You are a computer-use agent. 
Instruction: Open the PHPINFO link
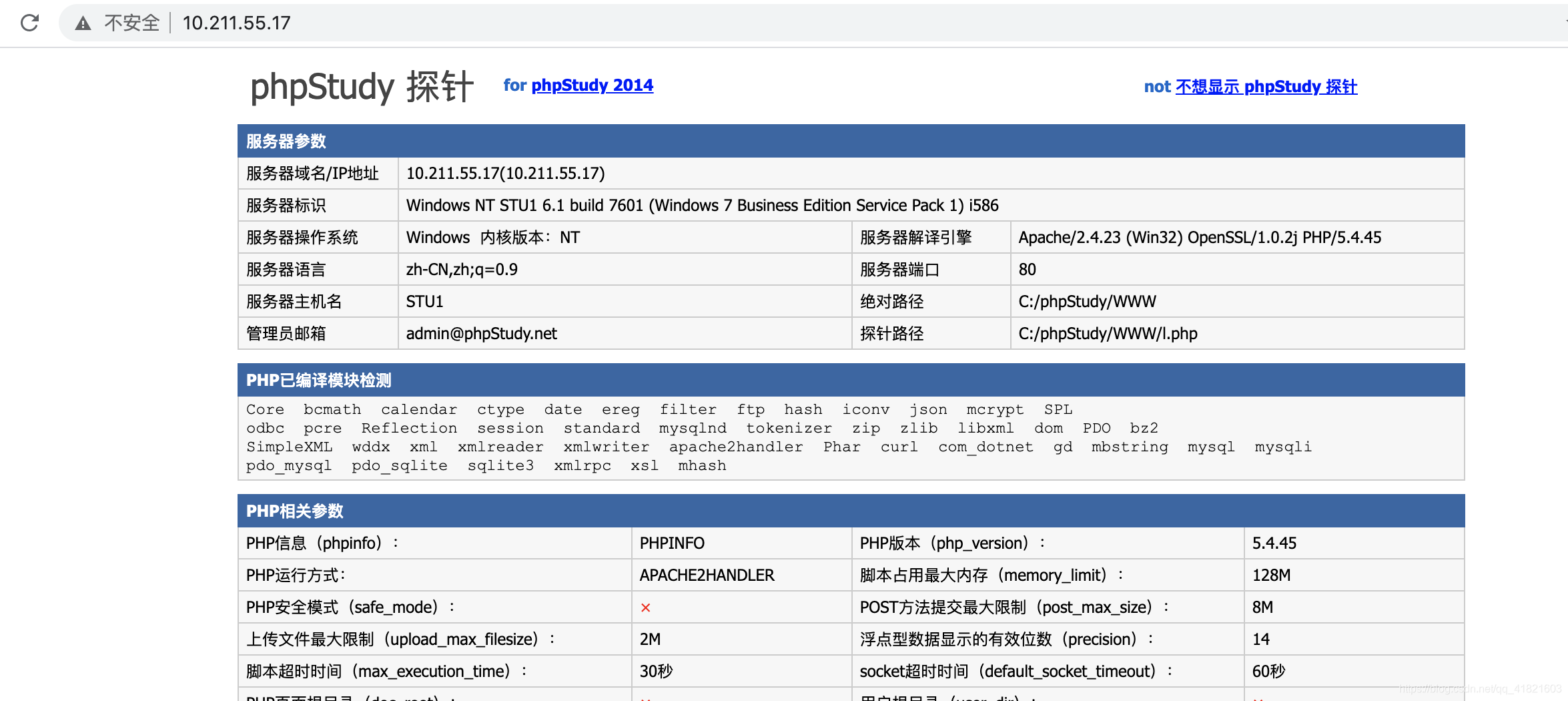pyautogui.click(x=672, y=543)
